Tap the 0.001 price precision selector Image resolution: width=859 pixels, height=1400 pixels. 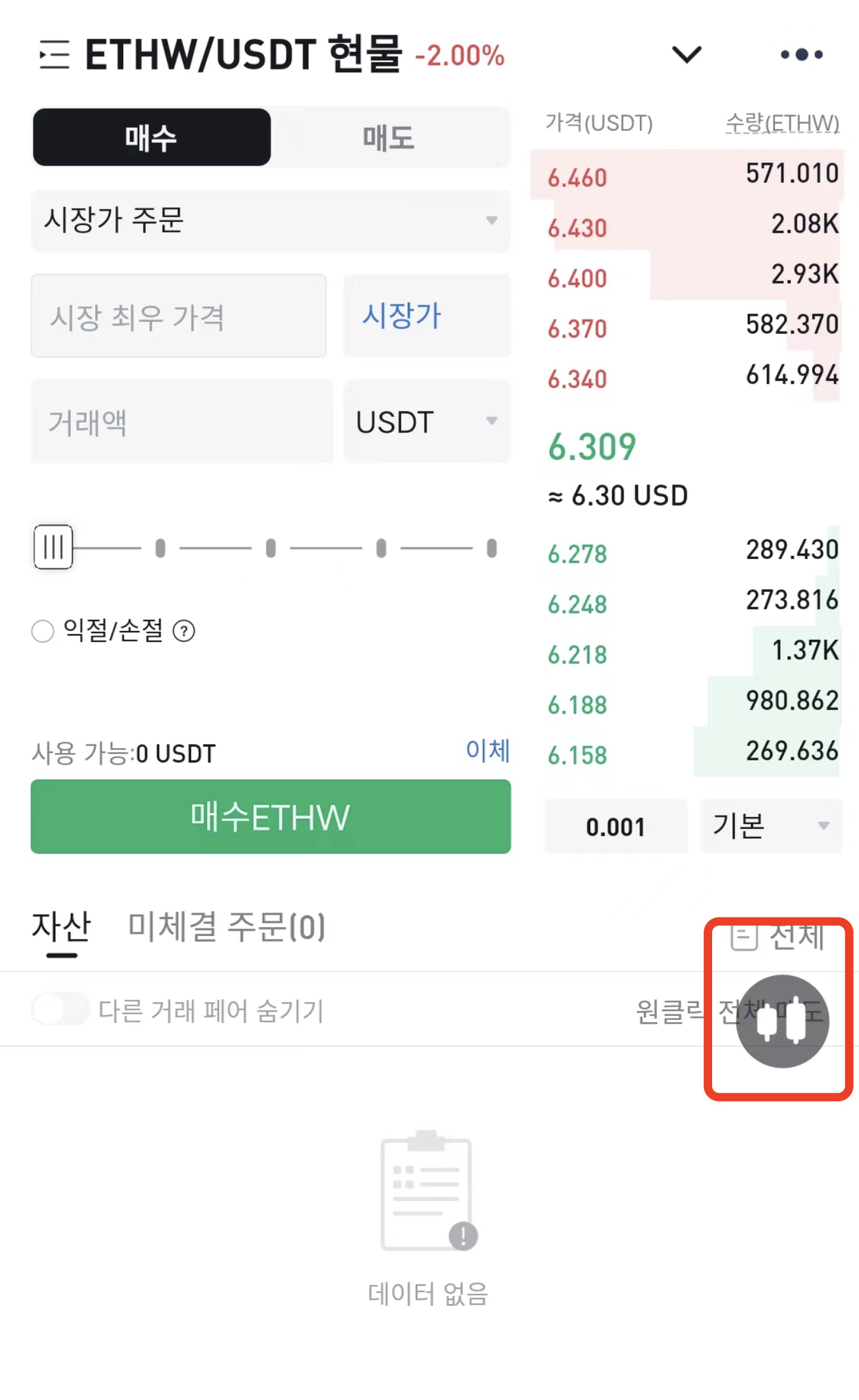click(x=616, y=827)
